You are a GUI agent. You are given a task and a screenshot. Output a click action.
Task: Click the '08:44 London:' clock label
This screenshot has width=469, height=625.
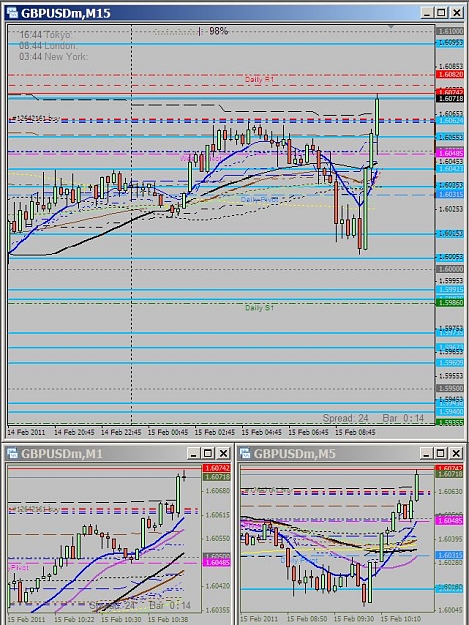pyautogui.click(x=48, y=46)
